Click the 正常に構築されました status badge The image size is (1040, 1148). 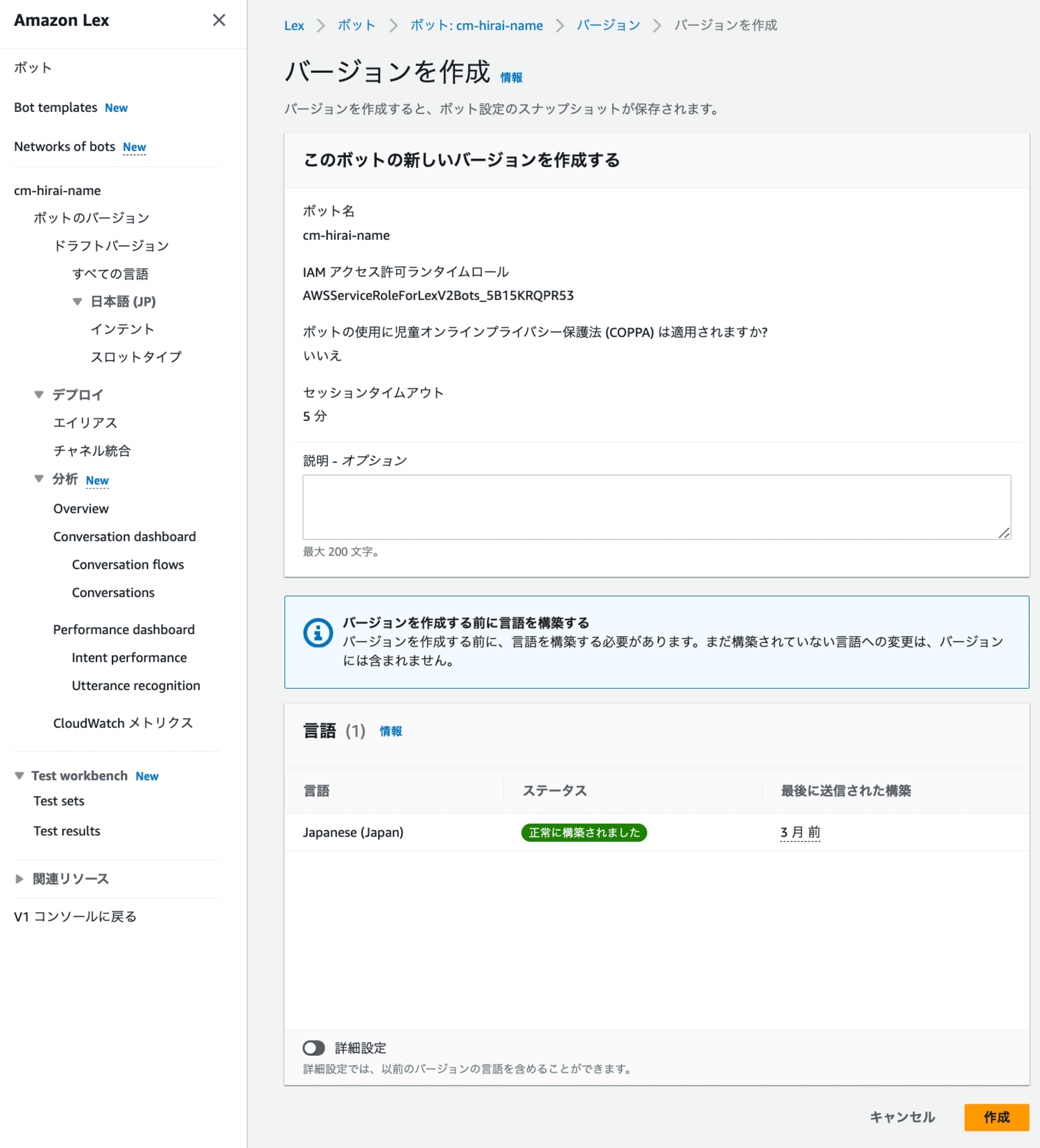click(x=584, y=832)
